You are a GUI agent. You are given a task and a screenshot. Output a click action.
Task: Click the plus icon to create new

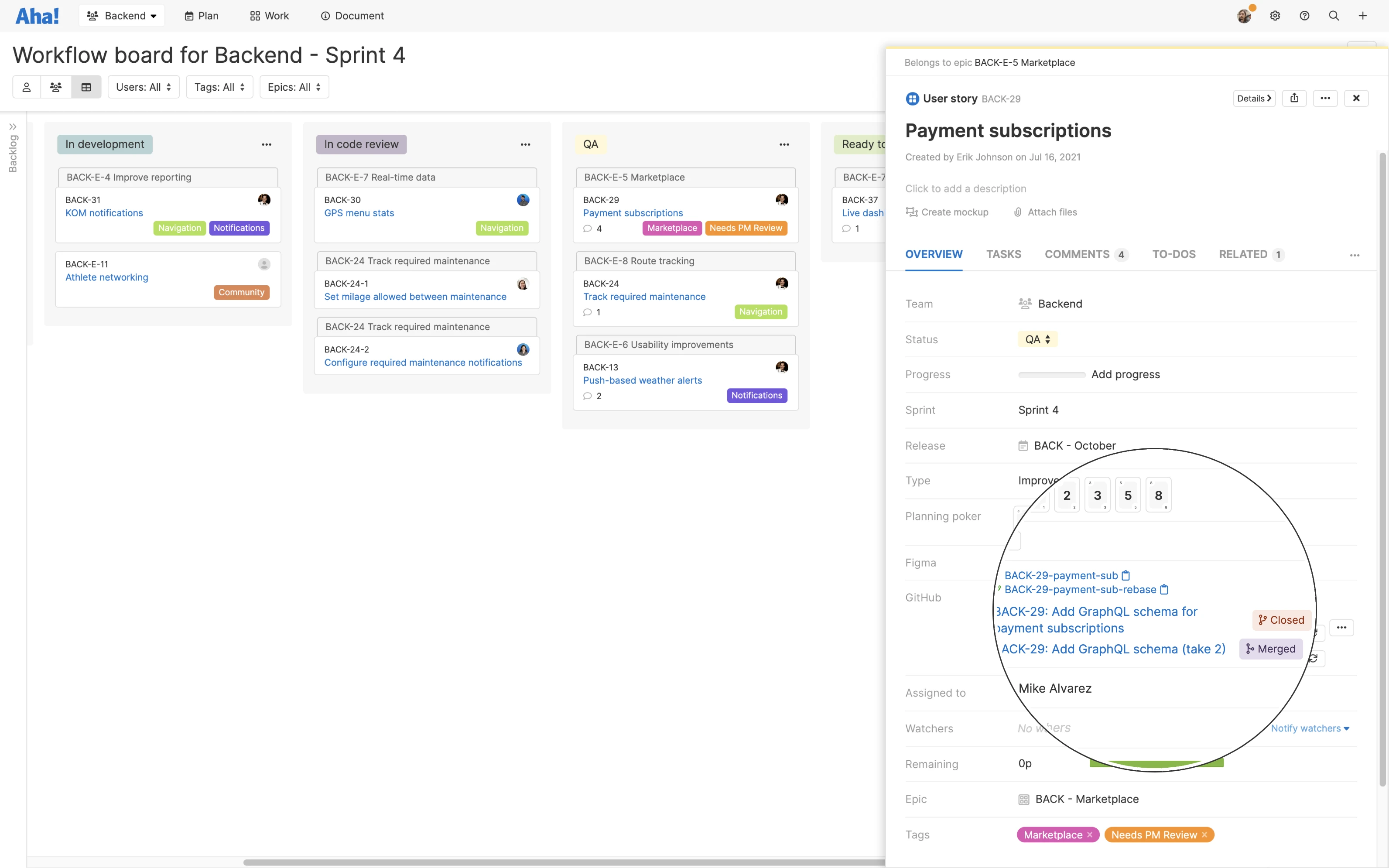(x=1364, y=16)
